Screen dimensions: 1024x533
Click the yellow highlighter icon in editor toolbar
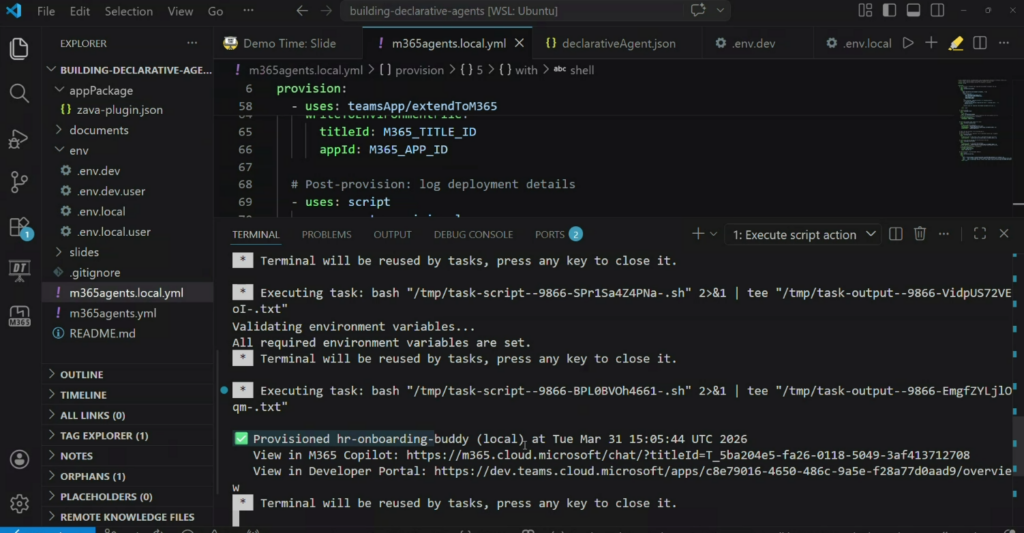[956, 44]
